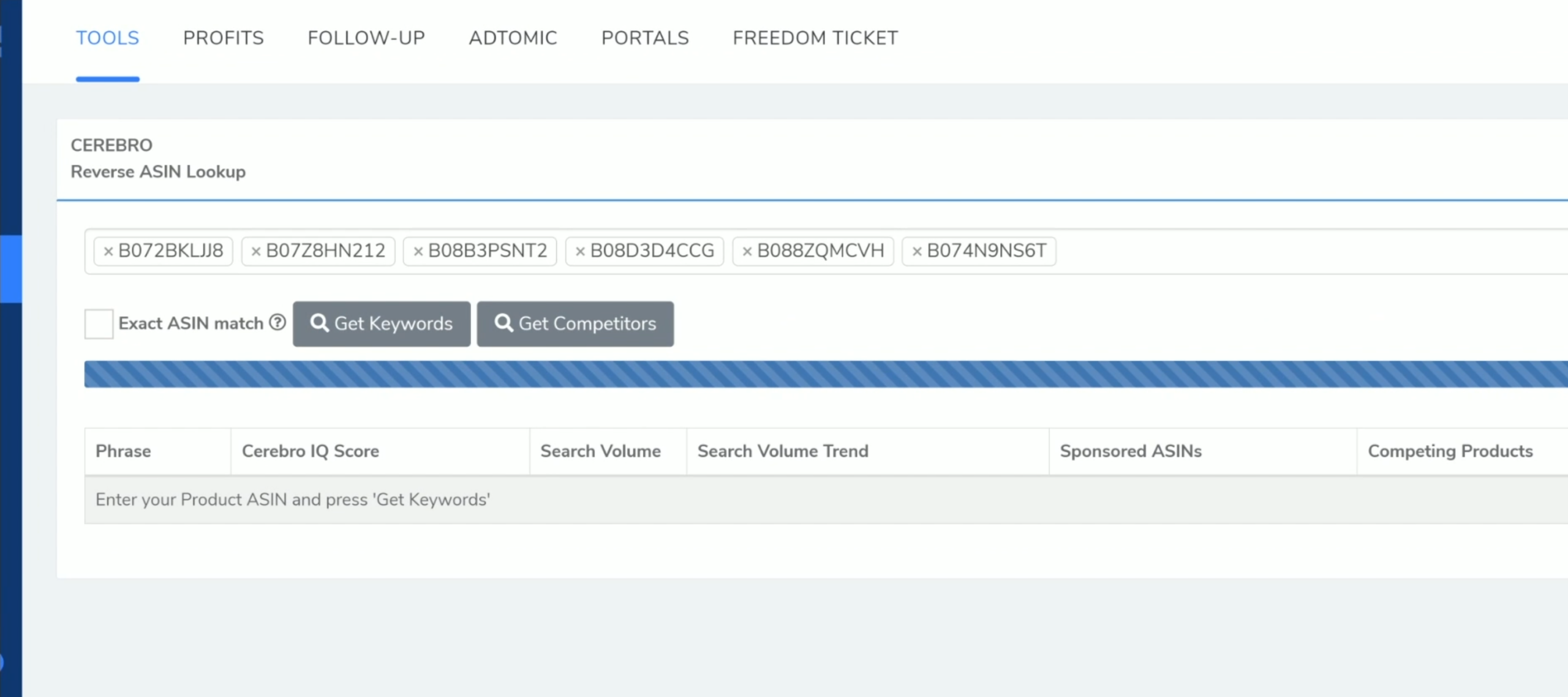The width and height of the screenshot is (1568, 697).
Task: Go to the FOLLOW-UP tab
Action: (366, 38)
